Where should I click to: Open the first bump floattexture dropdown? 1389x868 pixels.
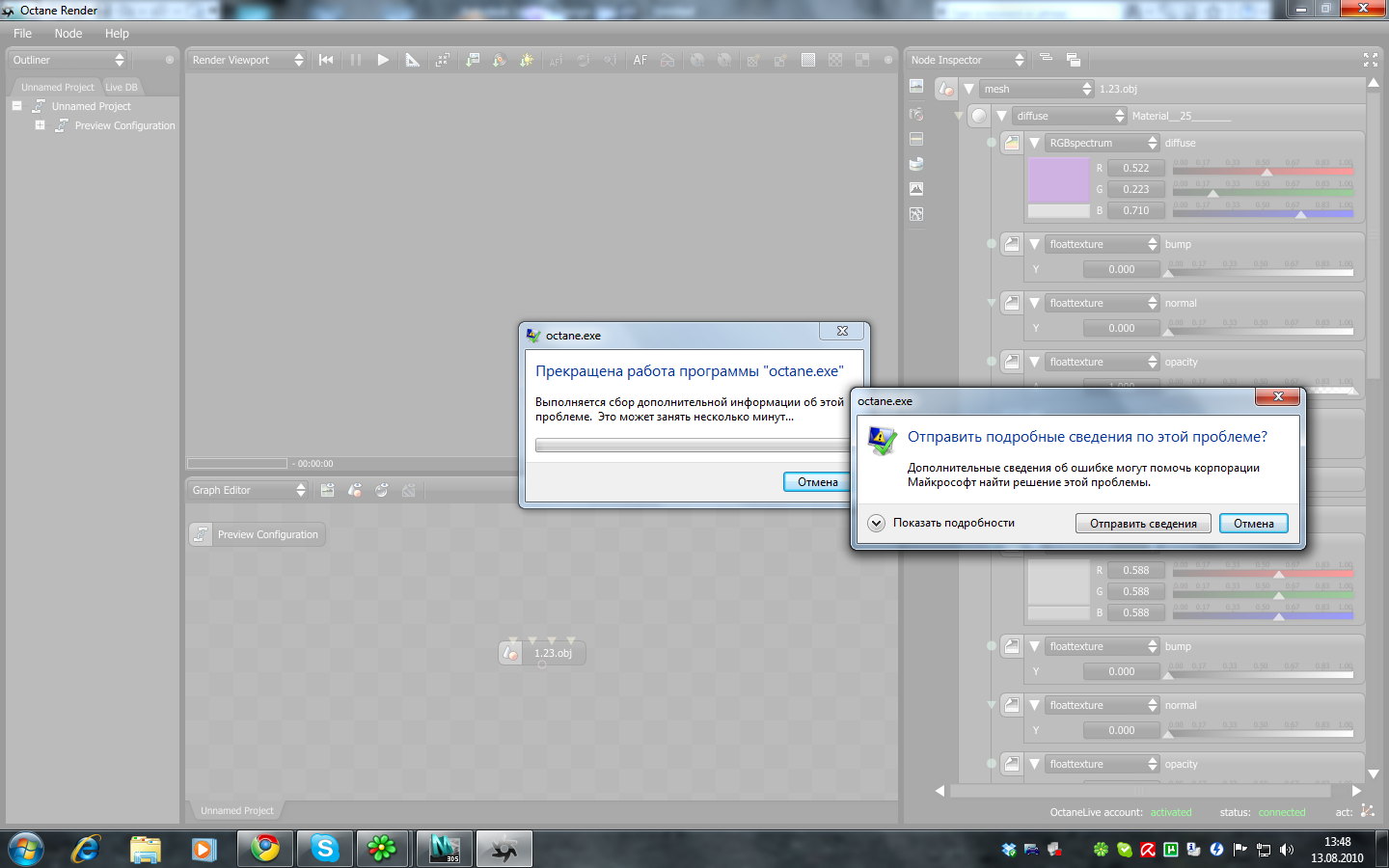coord(1103,244)
